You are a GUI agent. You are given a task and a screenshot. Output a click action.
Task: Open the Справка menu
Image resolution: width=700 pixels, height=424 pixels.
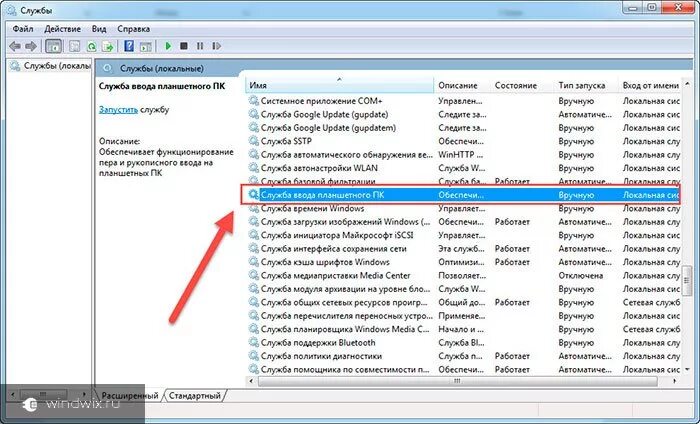(x=133, y=29)
